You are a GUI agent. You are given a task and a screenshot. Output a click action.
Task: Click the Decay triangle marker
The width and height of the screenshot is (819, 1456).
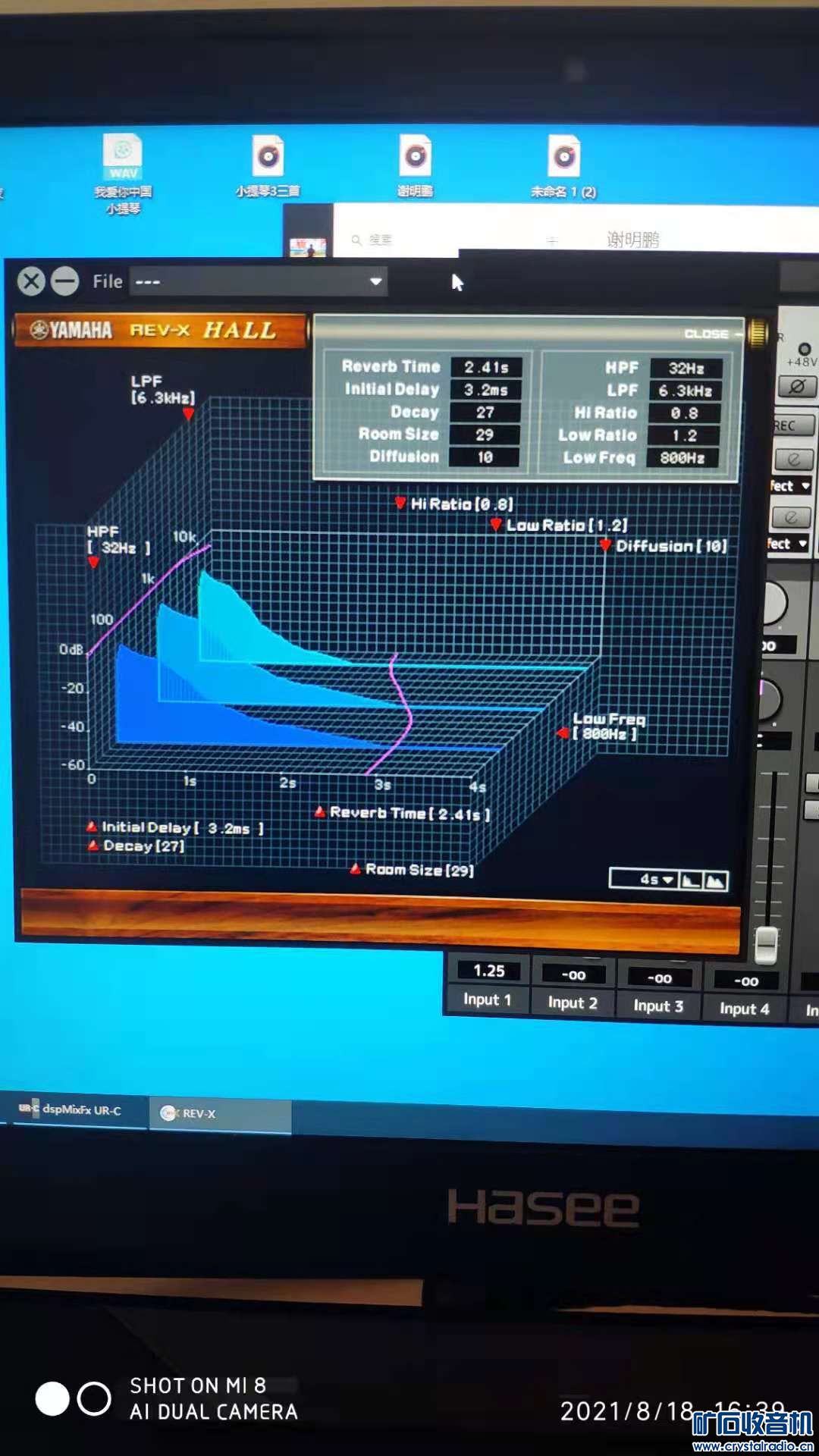[93, 845]
